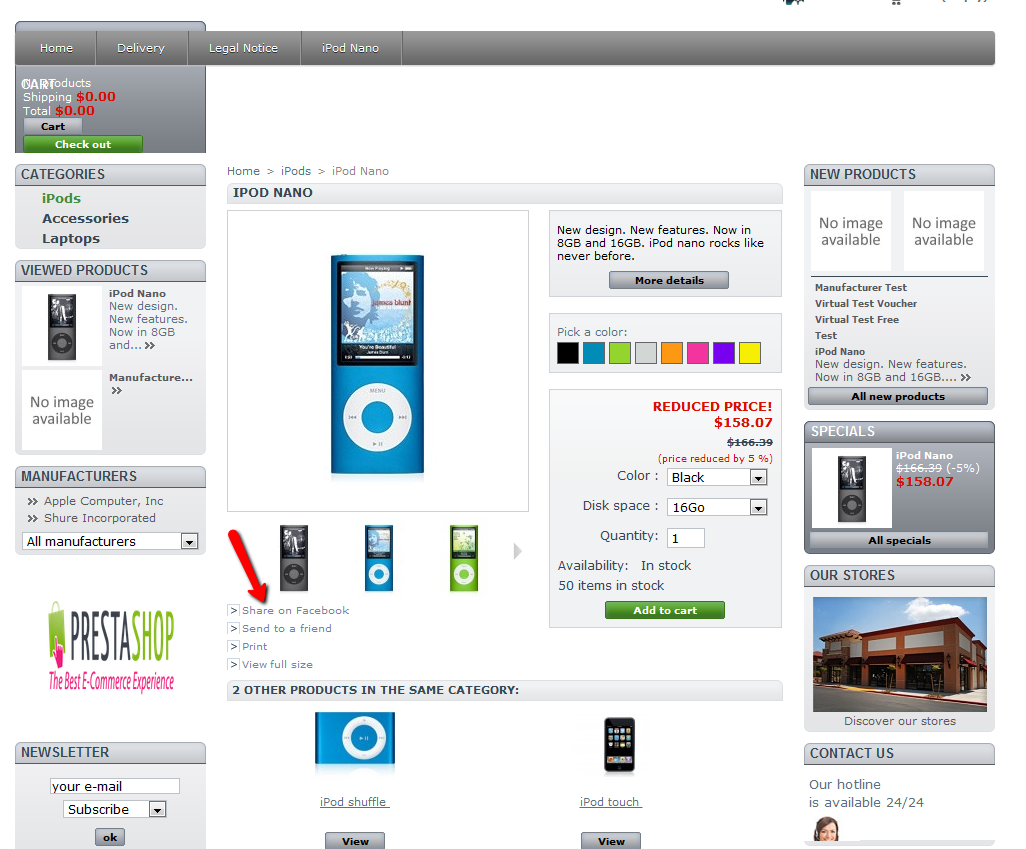The width and height of the screenshot is (1026, 849).
Task: Click Discover our stores link
Action: (900, 721)
